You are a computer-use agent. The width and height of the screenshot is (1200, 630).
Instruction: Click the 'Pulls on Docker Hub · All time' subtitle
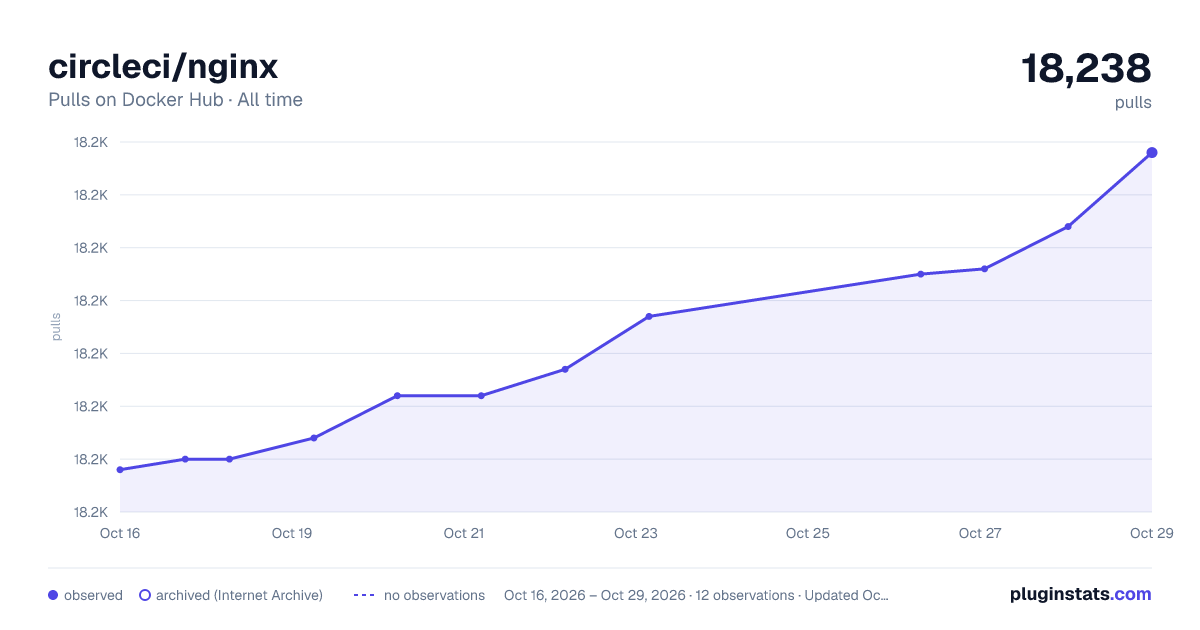tap(175, 100)
